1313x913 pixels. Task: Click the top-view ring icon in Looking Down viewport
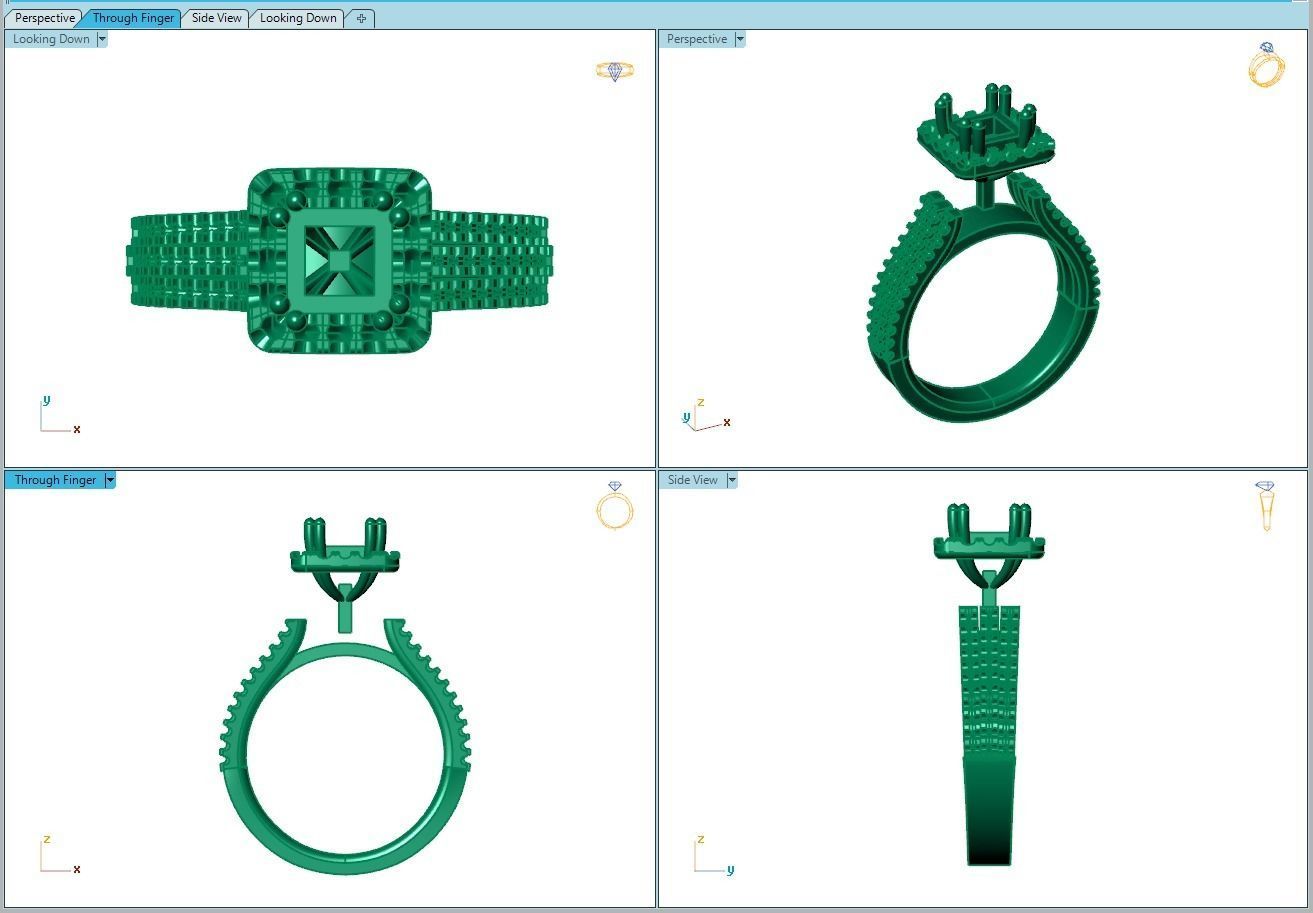[615, 70]
